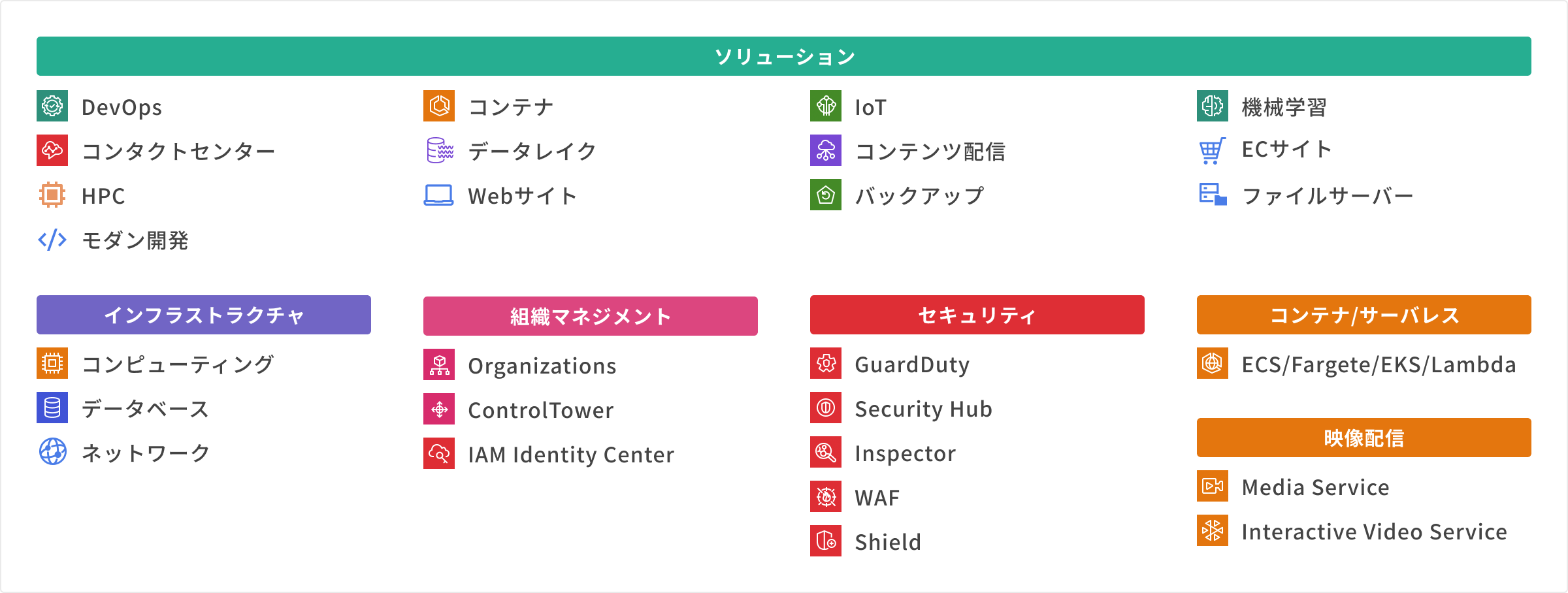Image resolution: width=1568 pixels, height=593 pixels.
Task: Click the blue データベース database icon
Action: point(52,408)
